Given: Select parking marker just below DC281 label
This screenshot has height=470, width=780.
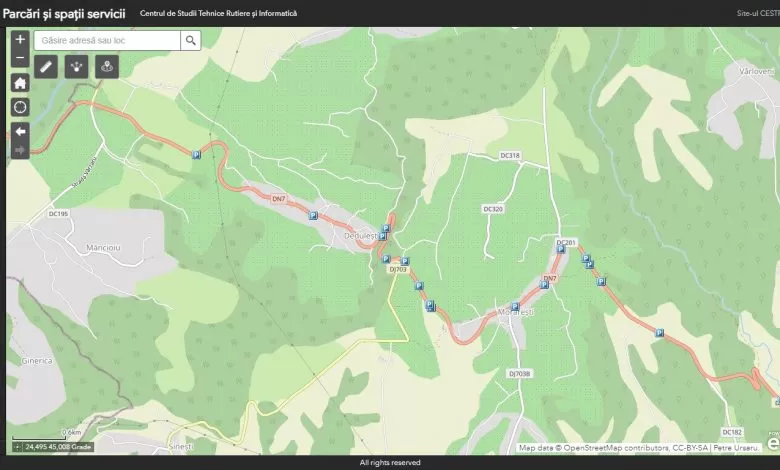Looking at the screenshot, I should 561,249.
